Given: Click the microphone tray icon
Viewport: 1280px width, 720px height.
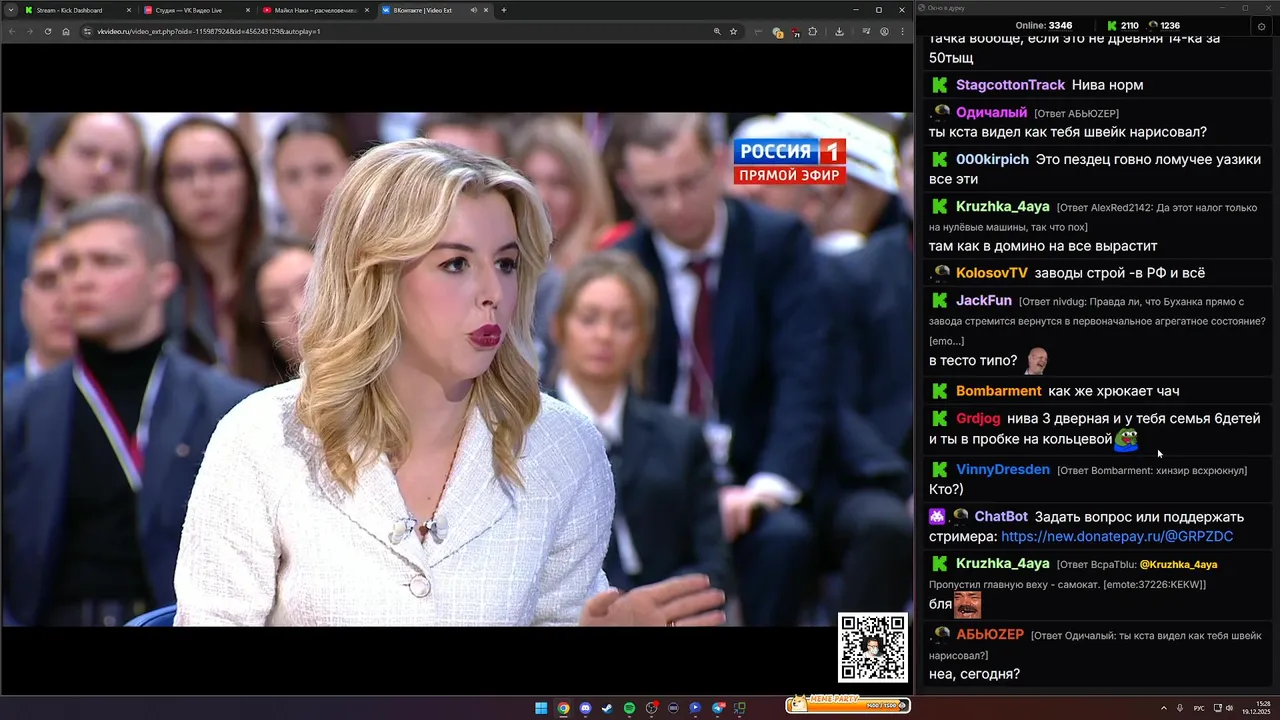Looking at the screenshot, I should coord(1180,708).
